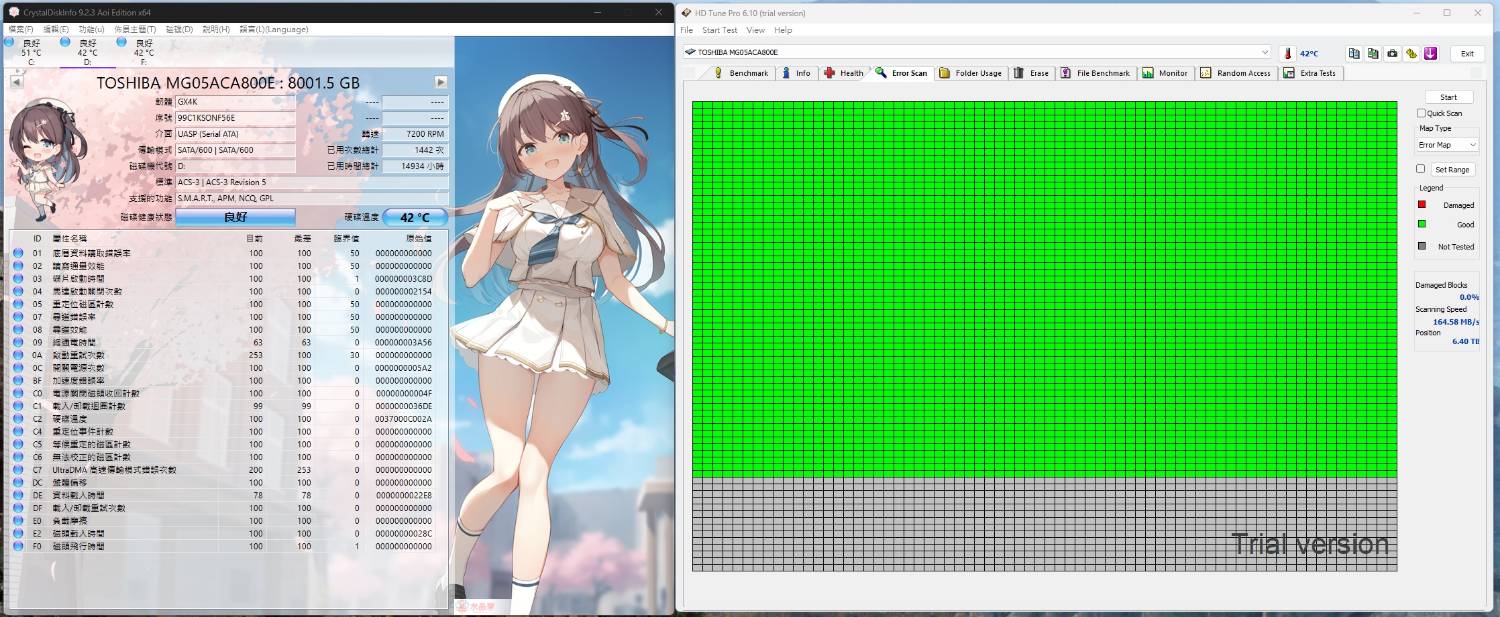Viewport: 1500px width, 617px height.
Task: Enable the Quick Scan checkbox
Action: [x=1421, y=113]
